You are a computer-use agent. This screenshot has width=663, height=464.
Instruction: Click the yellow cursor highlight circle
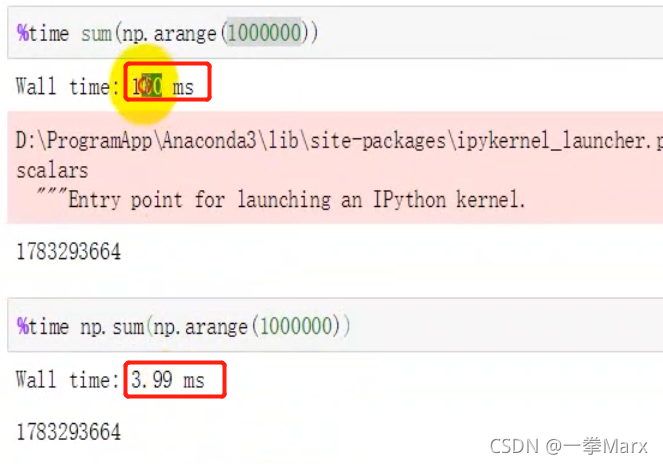coord(144,85)
